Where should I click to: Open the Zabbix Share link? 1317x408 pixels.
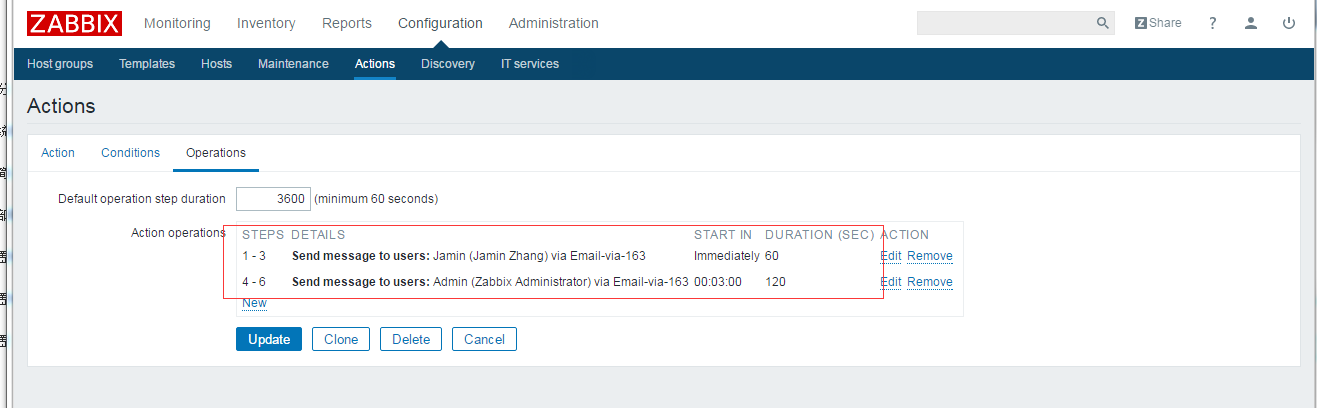pos(1158,23)
